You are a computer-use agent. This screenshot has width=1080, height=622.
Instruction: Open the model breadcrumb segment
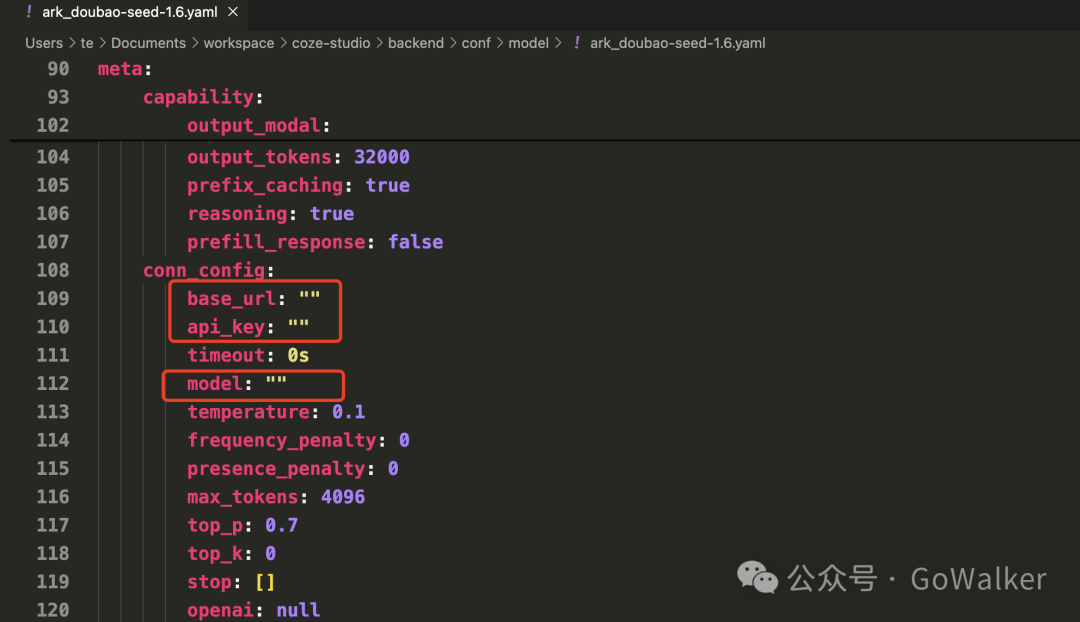pos(528,43)
